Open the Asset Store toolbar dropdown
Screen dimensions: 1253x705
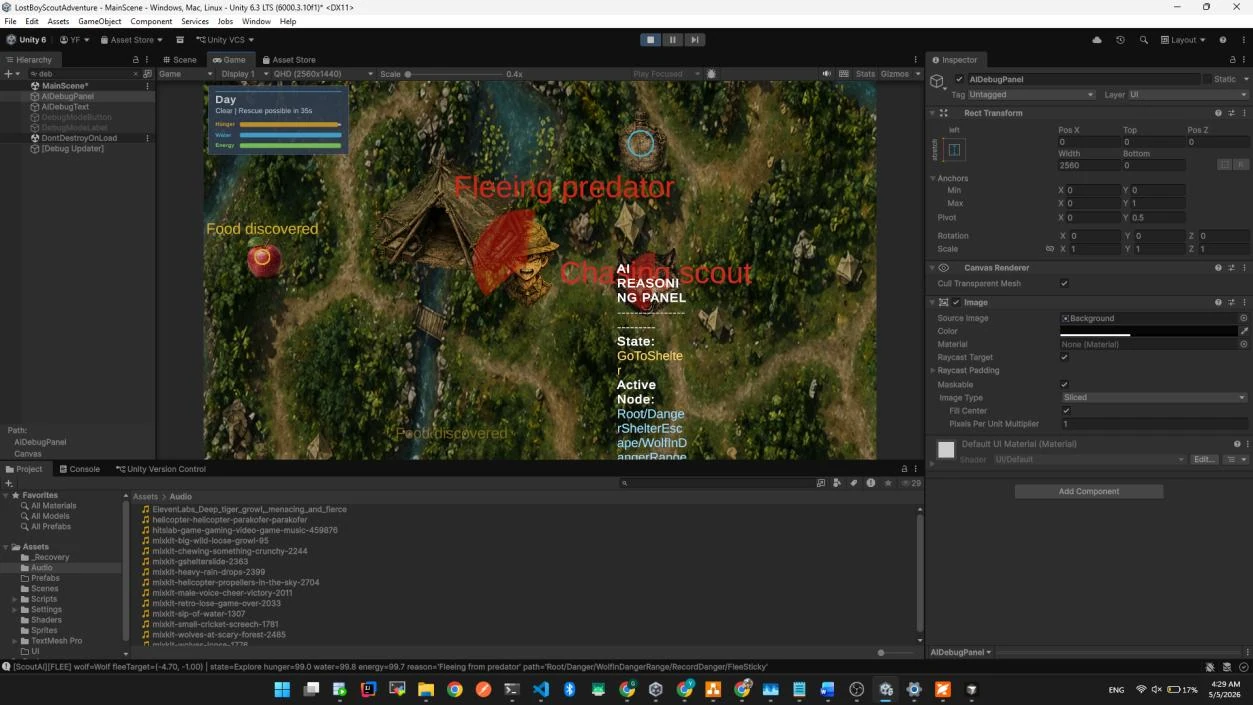point(132,40)
